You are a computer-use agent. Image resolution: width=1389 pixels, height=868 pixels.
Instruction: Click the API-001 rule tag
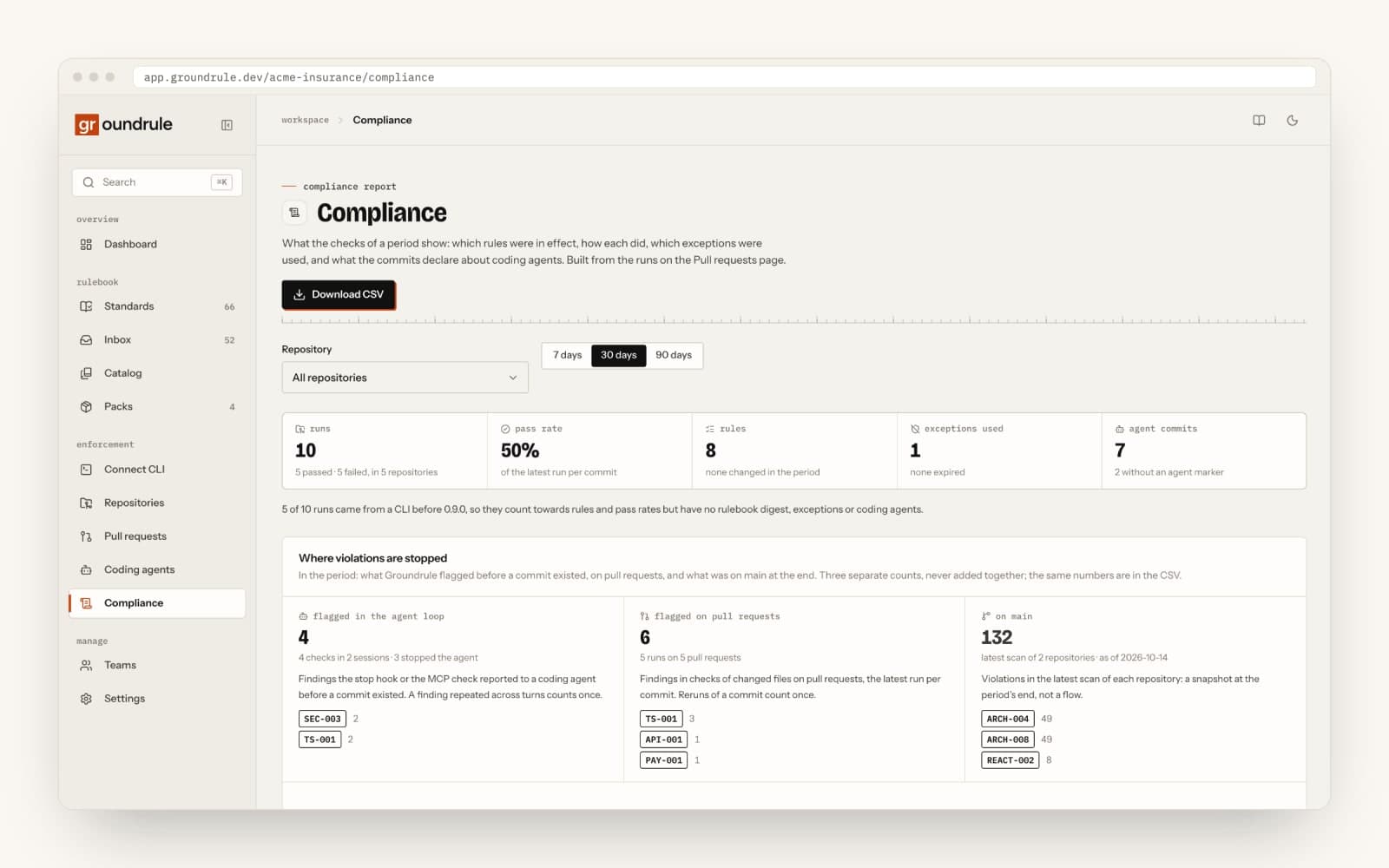pos(663,740)
